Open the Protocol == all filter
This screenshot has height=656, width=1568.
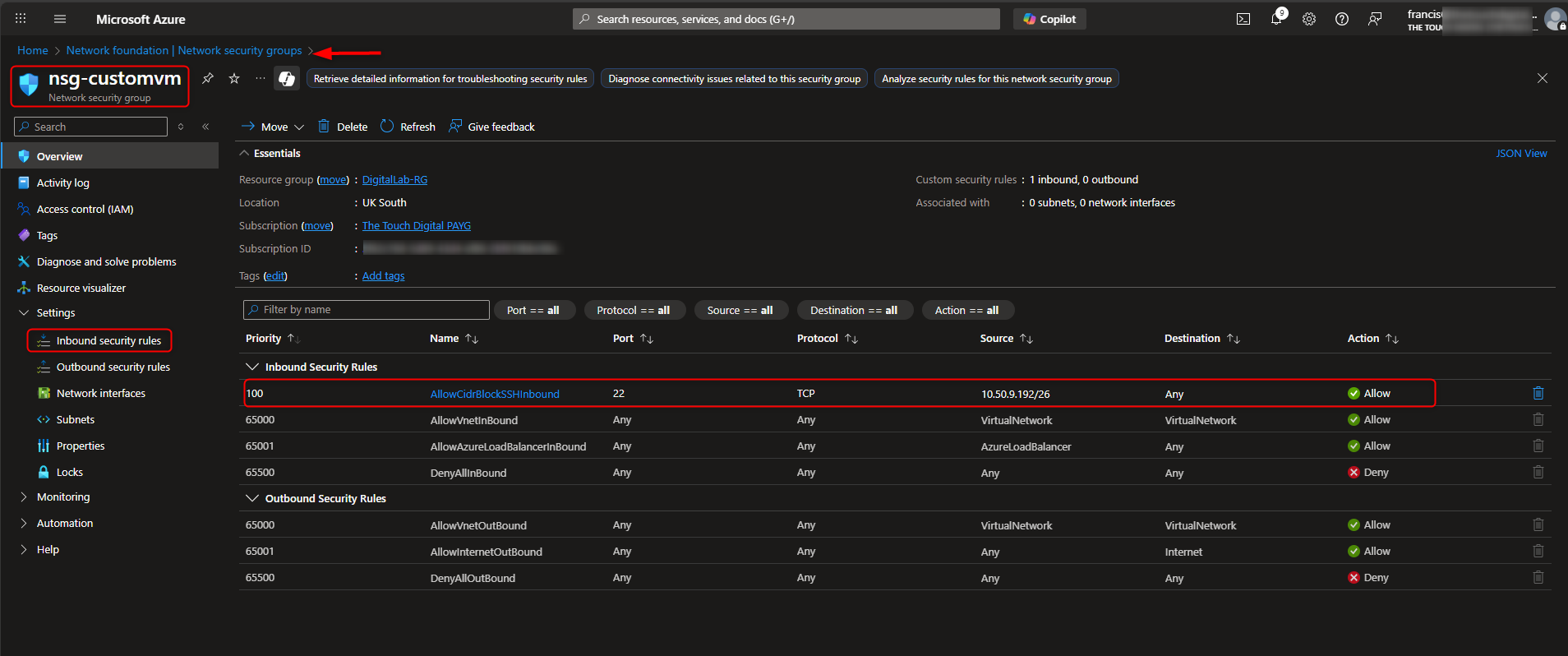[634, 310]
